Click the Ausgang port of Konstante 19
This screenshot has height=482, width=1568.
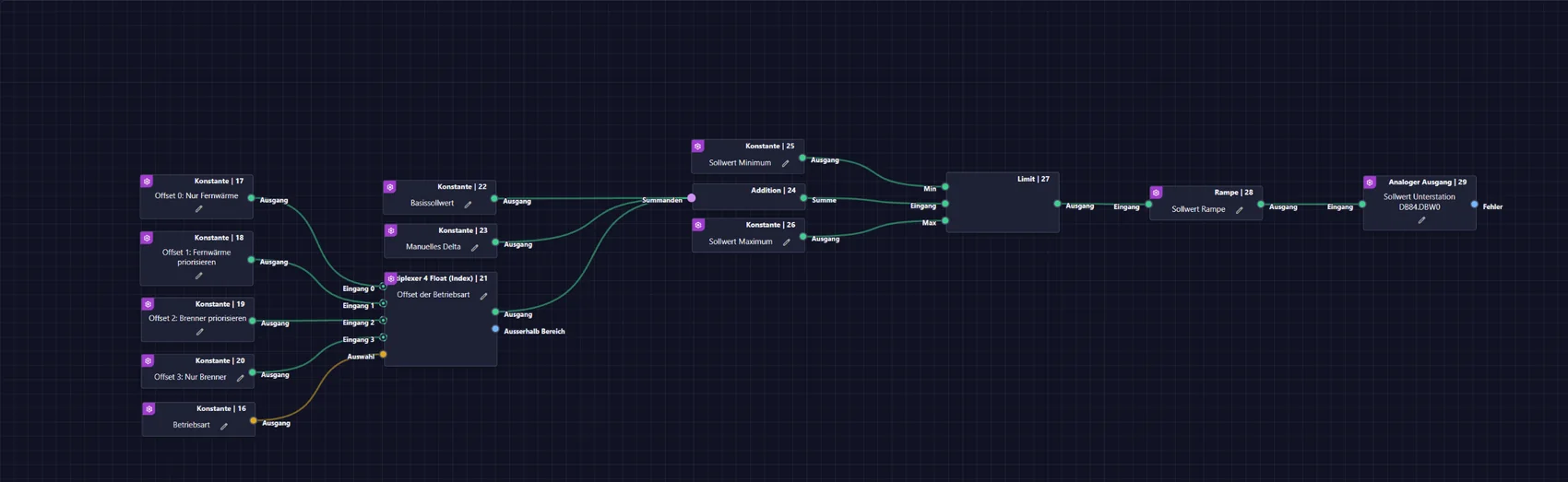pyautogui.click(x=252, y=321)
